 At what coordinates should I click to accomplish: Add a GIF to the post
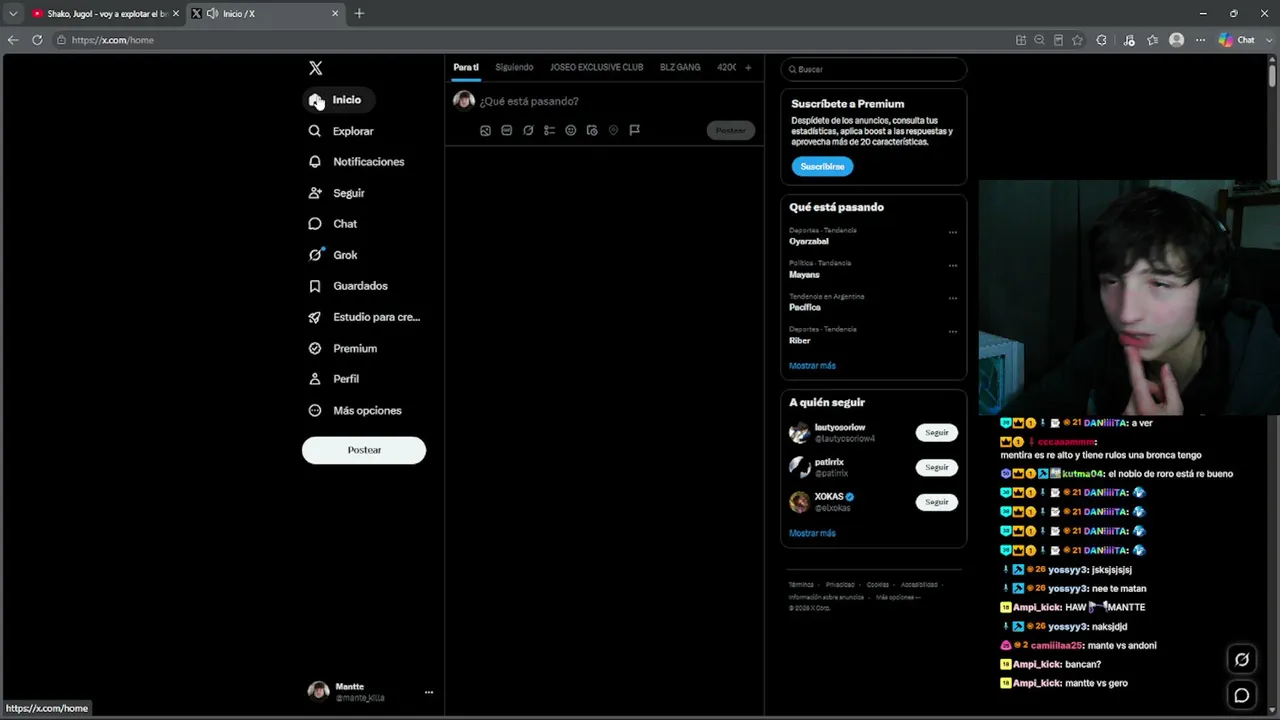click(x=507, y=130)
